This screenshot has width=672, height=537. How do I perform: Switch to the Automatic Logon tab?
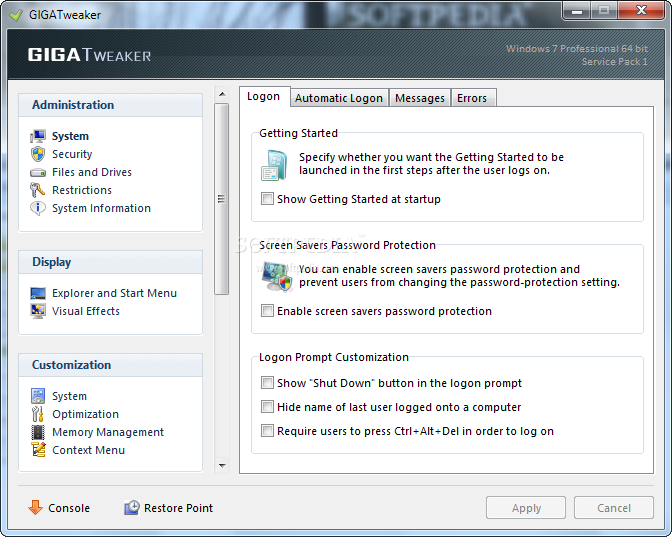[x=338, y=98]
